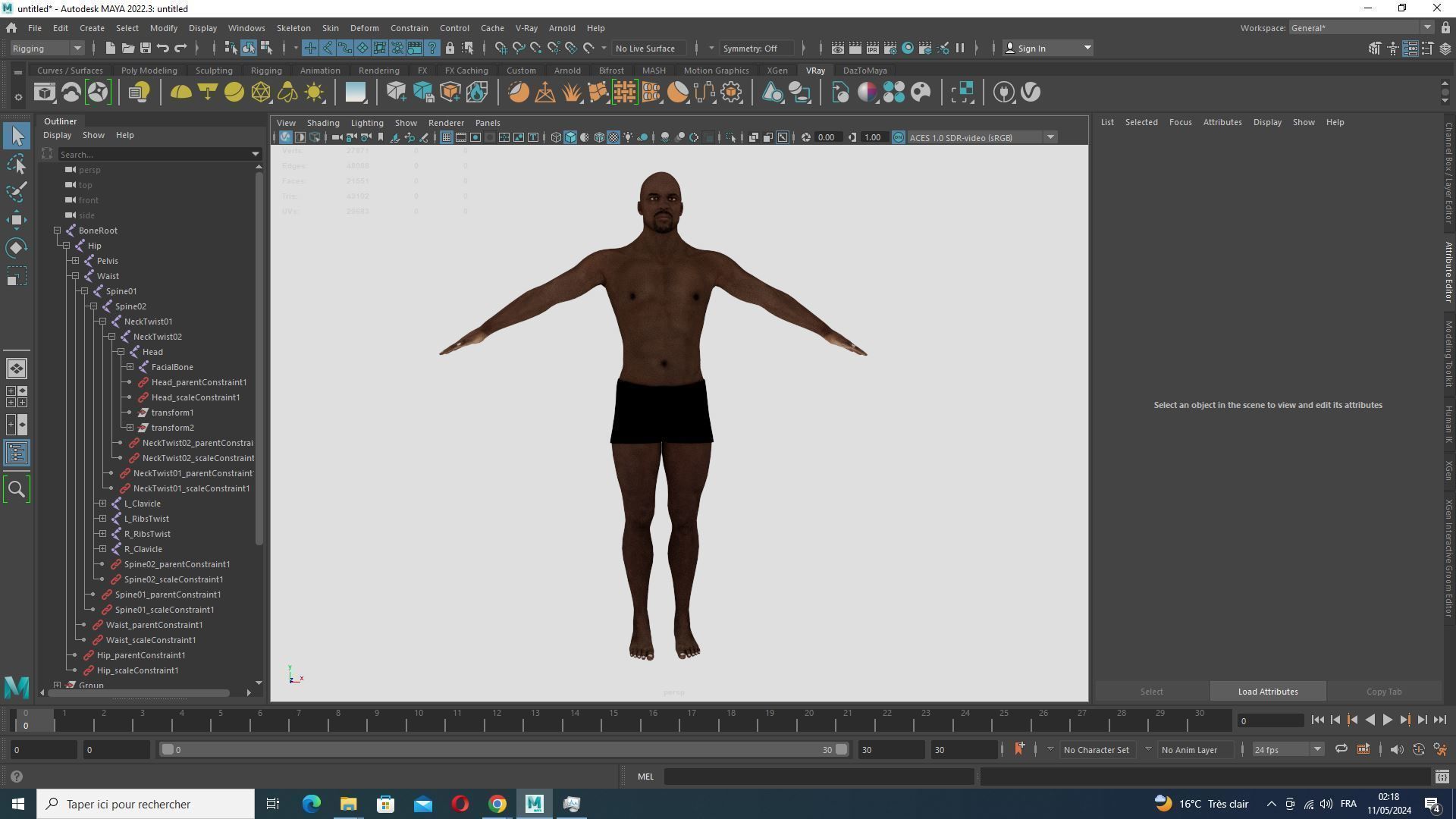The height and width of the screenshot is (819, 1456).
Task: Click the V-Ray fur shelf icon
Action: click(x=571, y=93)
